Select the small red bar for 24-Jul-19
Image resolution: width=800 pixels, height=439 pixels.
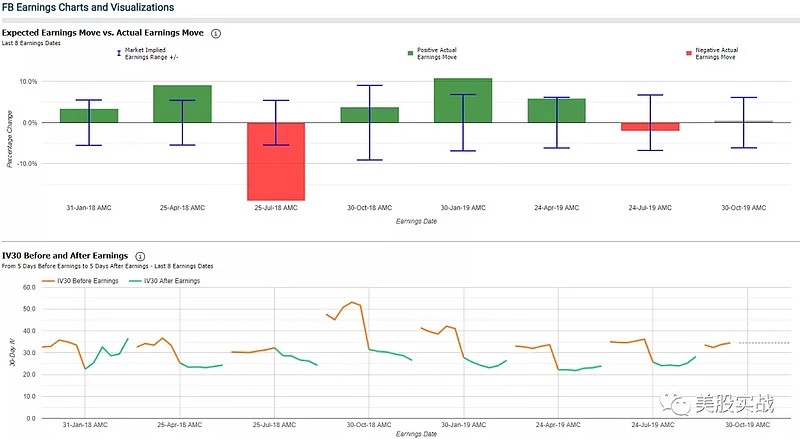click(650, 127)
